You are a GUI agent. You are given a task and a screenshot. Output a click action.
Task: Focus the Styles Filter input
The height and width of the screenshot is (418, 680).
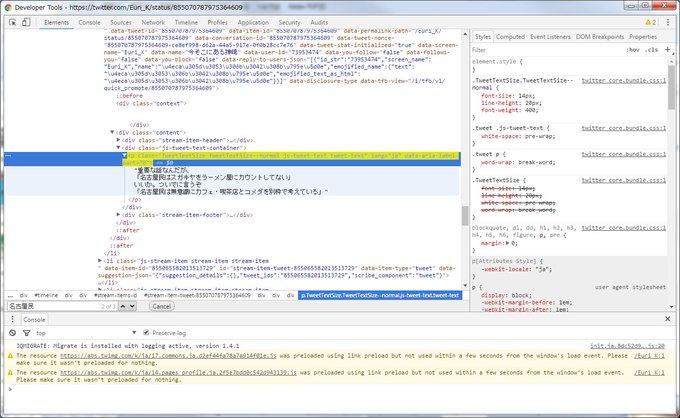[x=546, y=50]
